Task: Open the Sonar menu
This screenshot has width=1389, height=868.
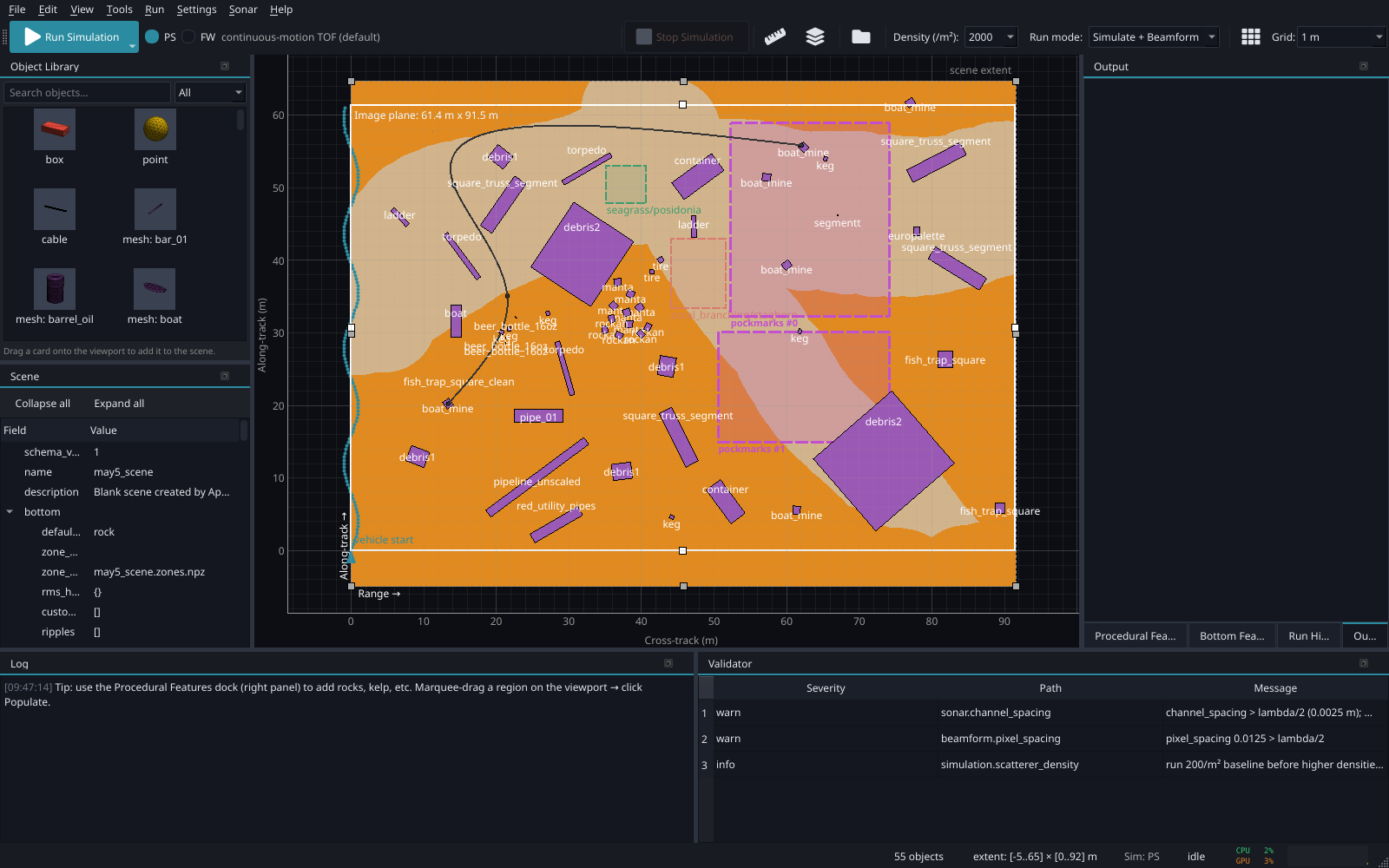Action: pos(243,10)
